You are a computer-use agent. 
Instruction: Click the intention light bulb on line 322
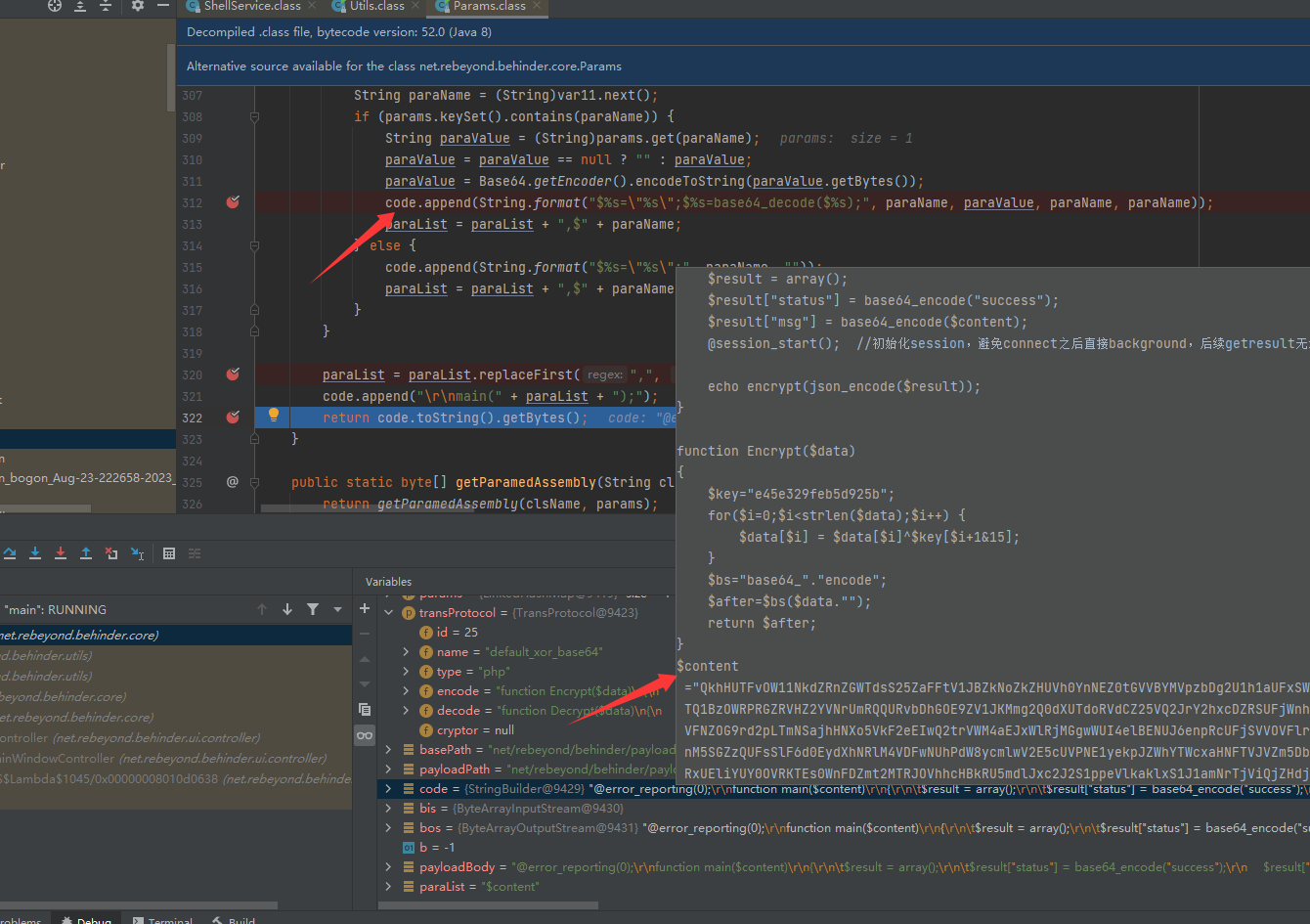click(x=274, y=416)
